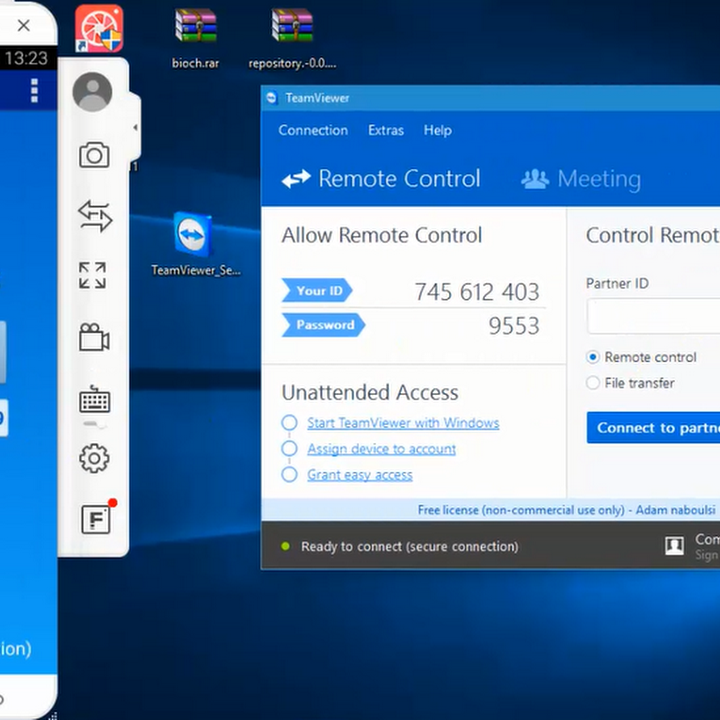720x720 pixels.
Task: Click Assign device to account link
Action: click(x=382, y=449)
